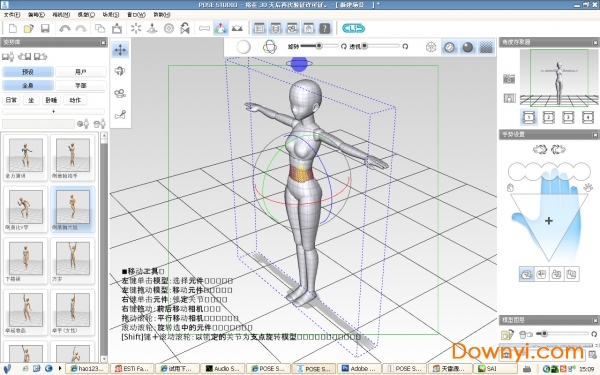
Task: Select the bone joint tool in the vertical toolbar
Action: click(x=120, y=114)
